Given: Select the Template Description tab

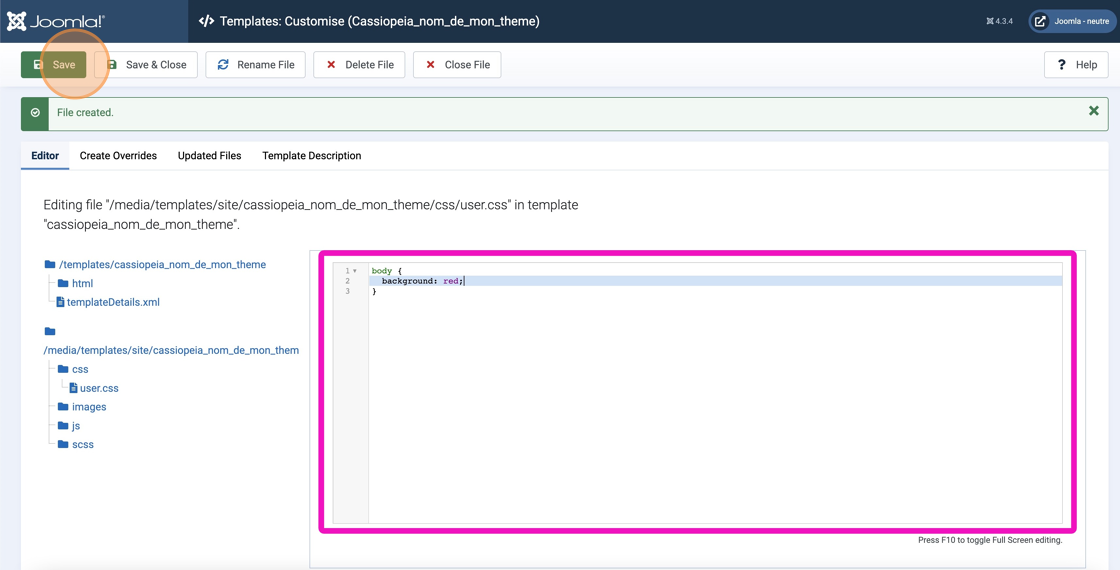Looking at the screenshot, I should click(x=311, y=156).
